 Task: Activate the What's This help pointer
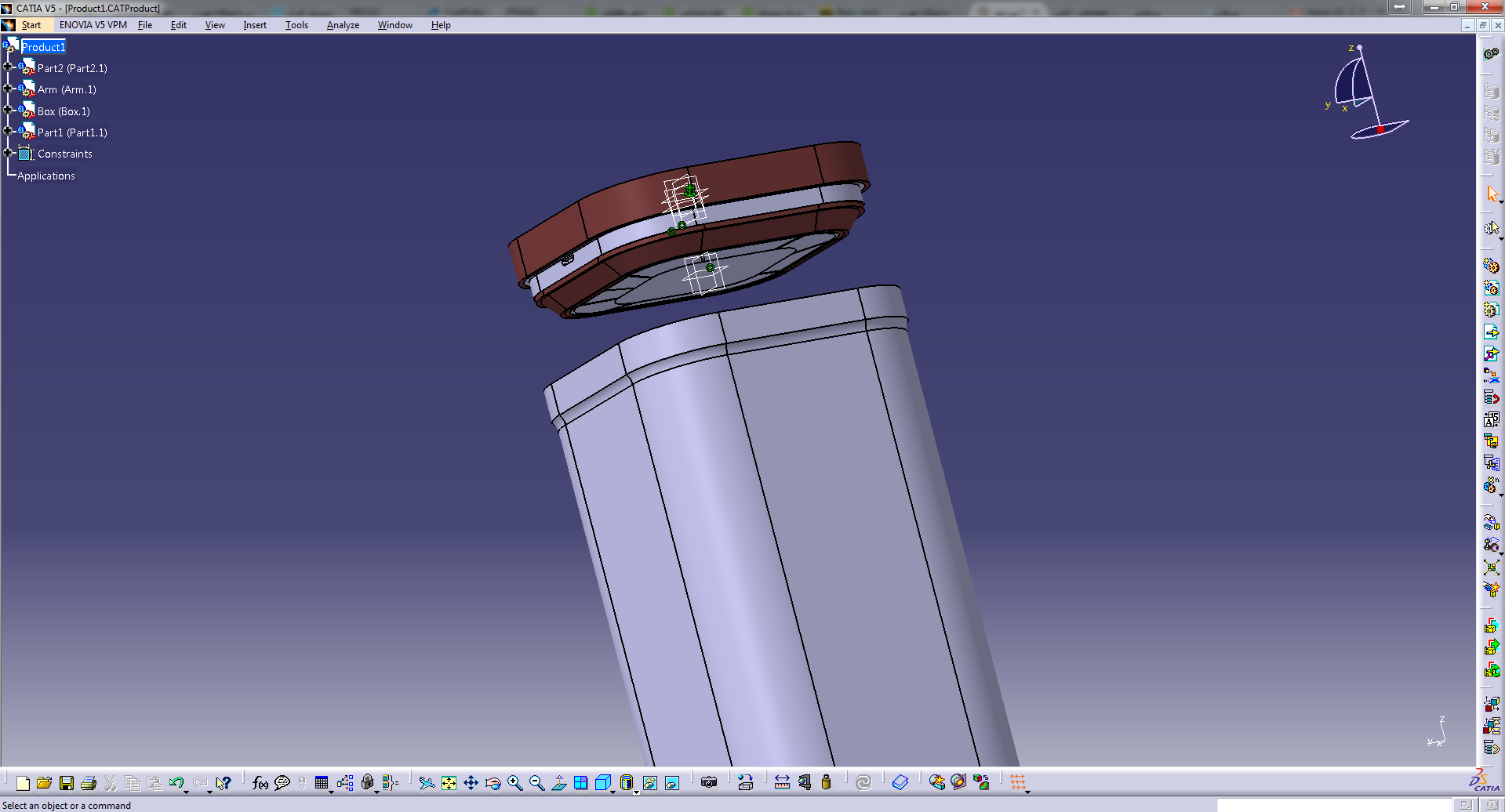(x=224, y=782)
